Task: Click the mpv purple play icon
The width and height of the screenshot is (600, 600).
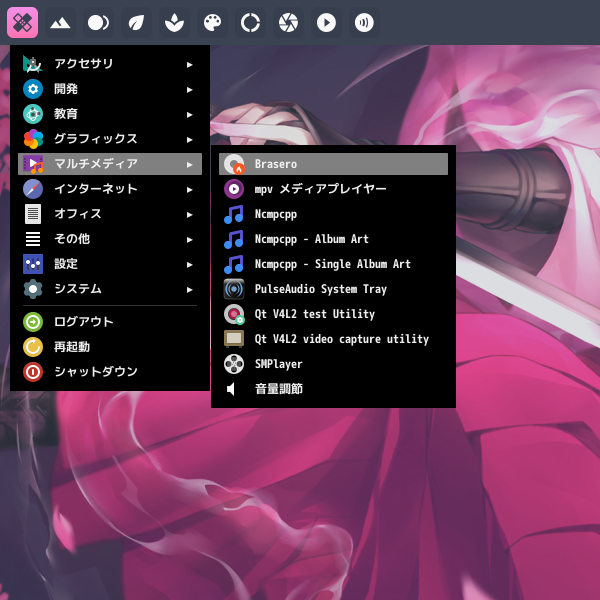Action: click(234, 189)
